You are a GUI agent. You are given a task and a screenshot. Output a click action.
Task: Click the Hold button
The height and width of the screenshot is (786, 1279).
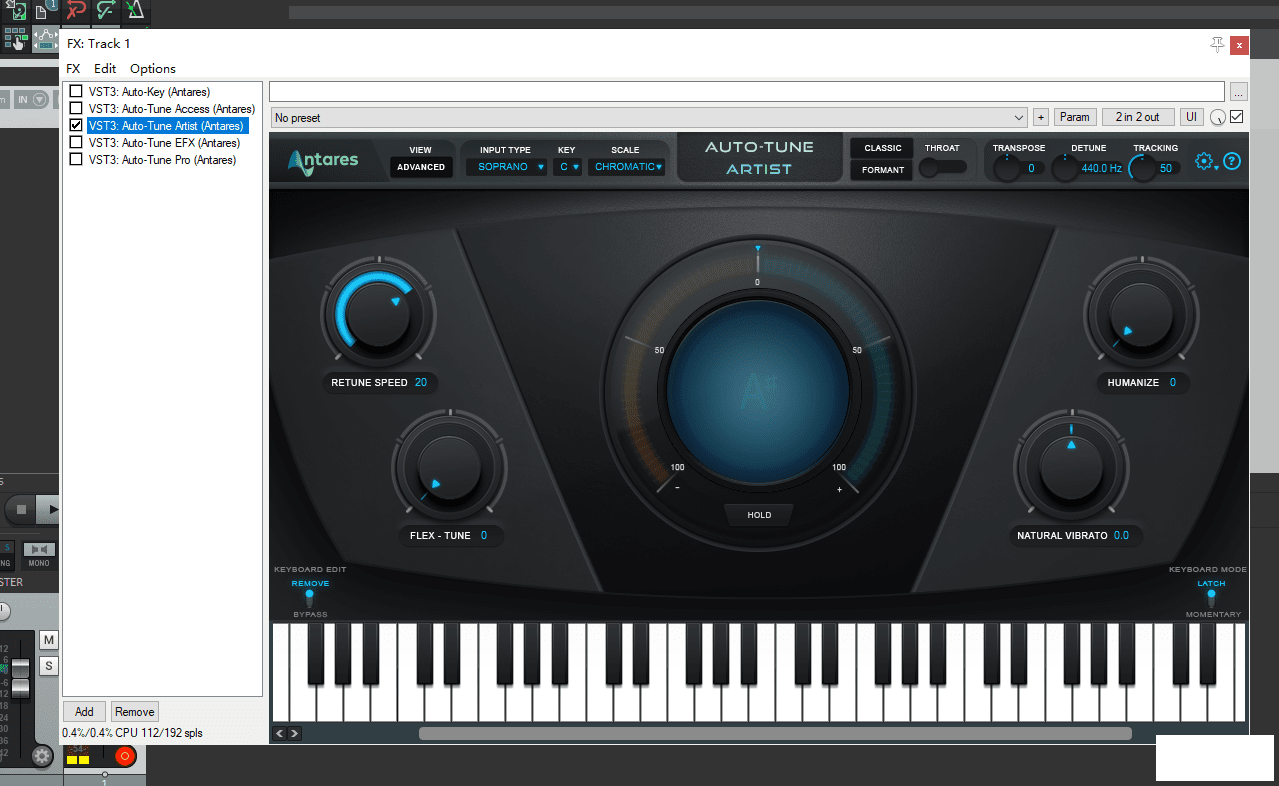759,515
